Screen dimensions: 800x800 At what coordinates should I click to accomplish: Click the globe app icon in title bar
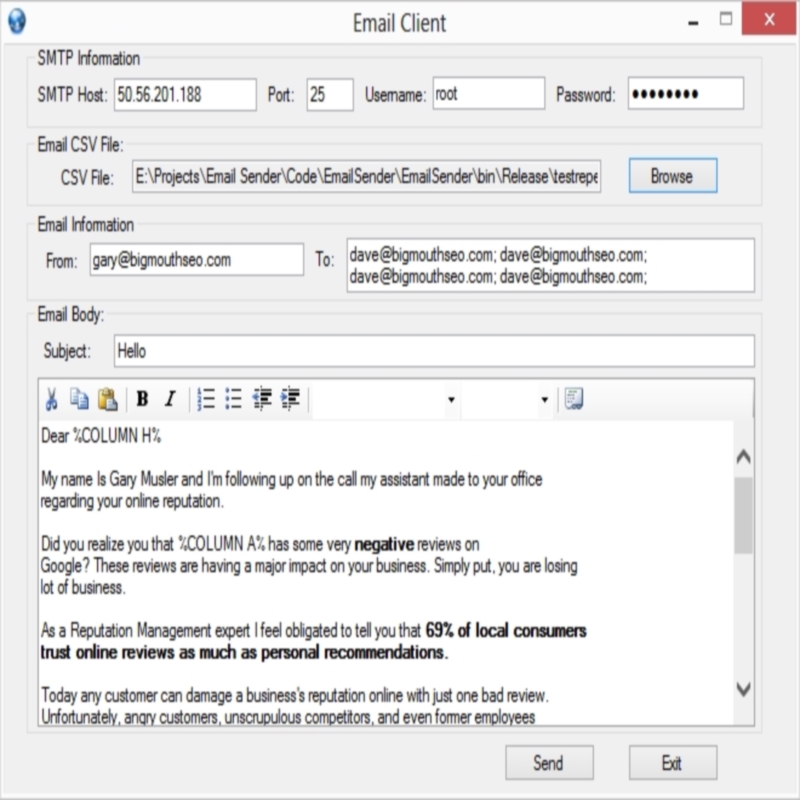pyautogui.click(x=17, y=21)
